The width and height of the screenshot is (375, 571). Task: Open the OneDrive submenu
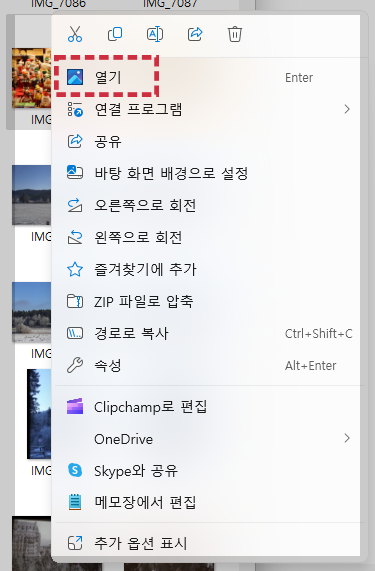208,439
